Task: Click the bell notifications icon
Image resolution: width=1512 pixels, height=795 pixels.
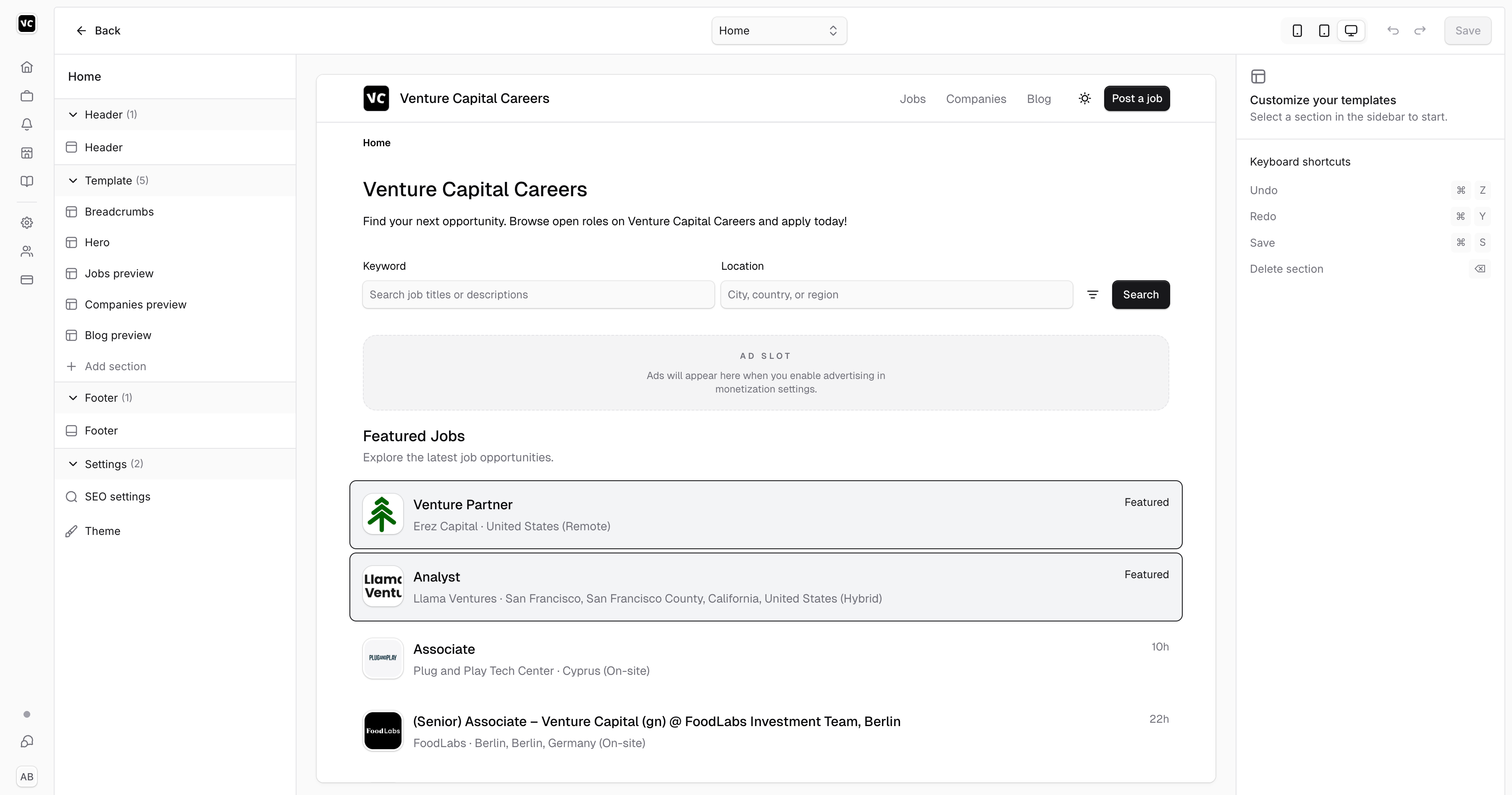Action: tap(27, 124)
